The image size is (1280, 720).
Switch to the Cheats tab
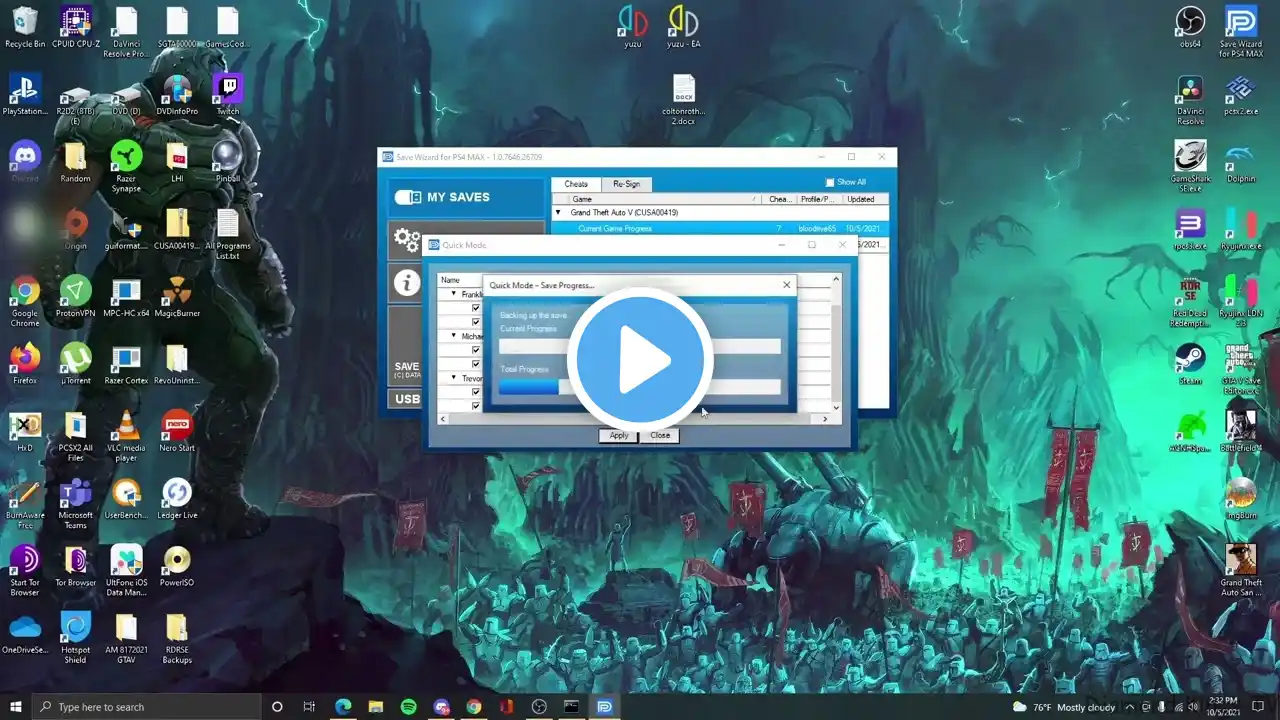pyautogui.click(x=576, y=184)
